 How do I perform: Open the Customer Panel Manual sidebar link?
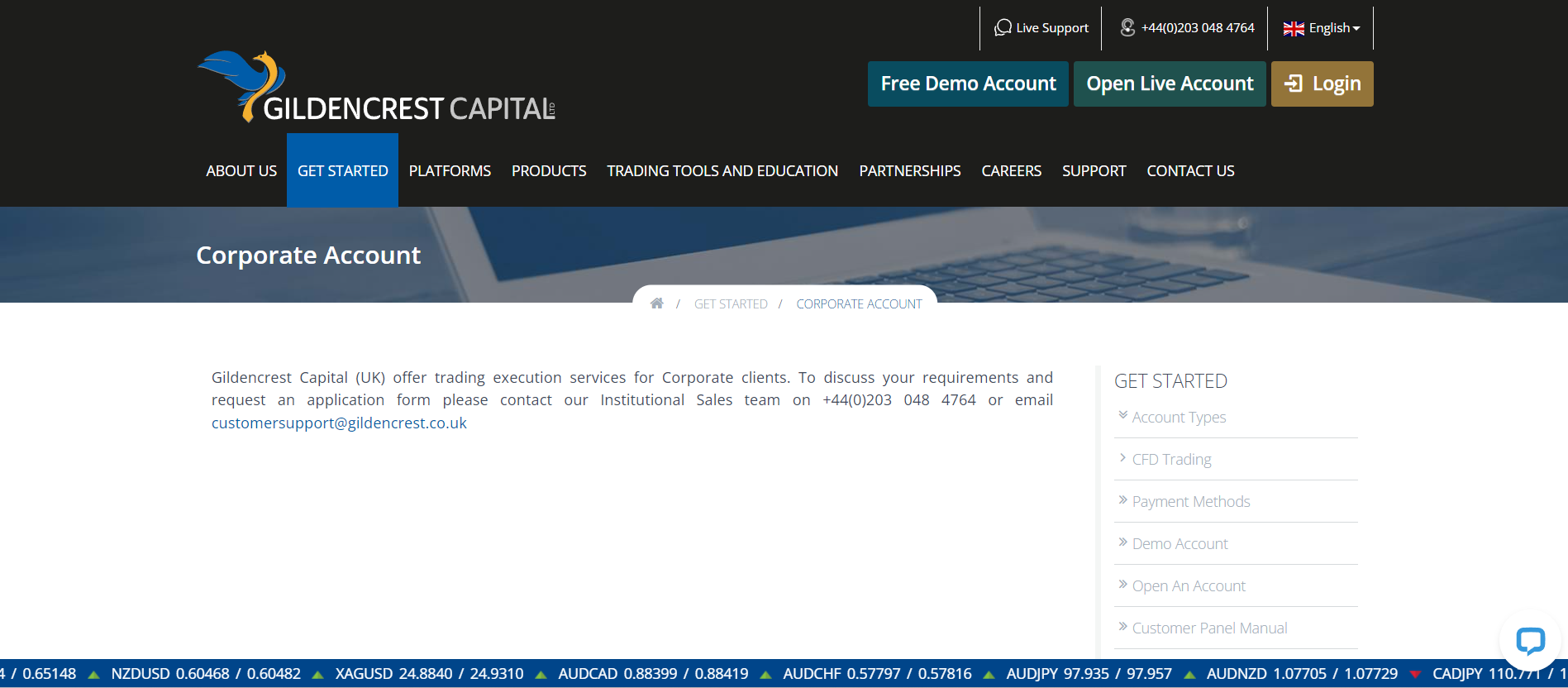[1209, 628]
